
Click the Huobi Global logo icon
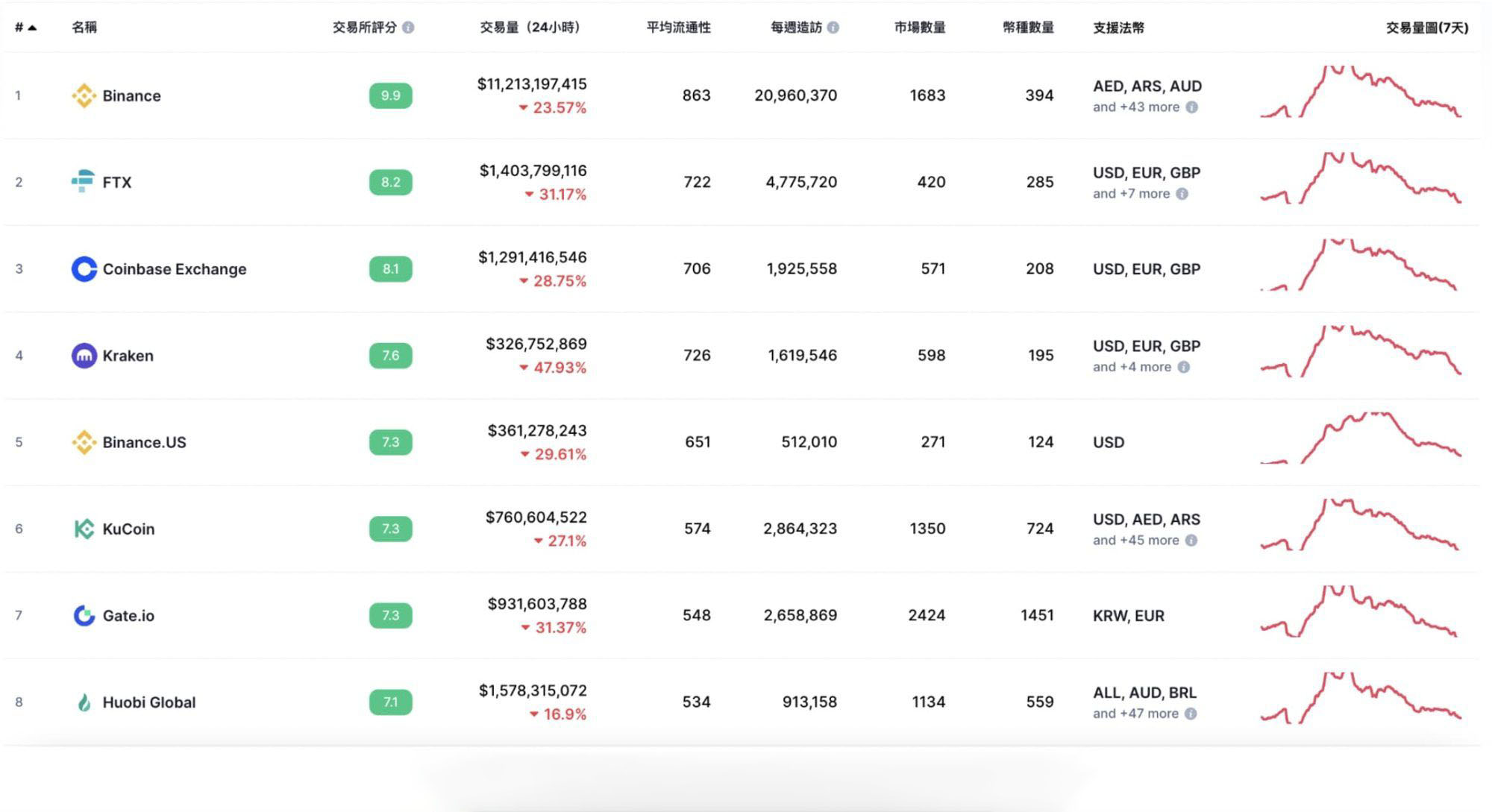coord(84,702)
